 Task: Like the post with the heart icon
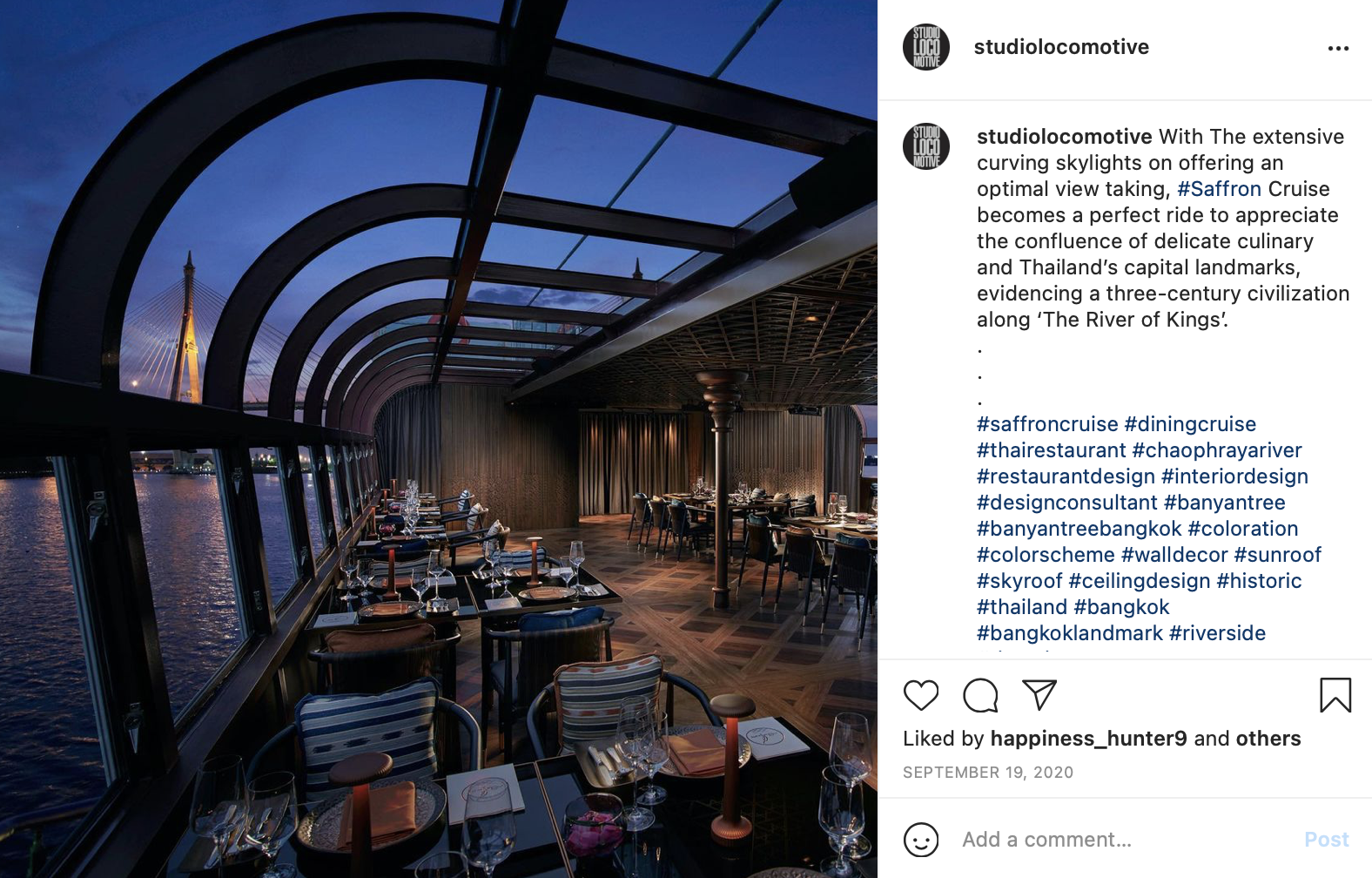(921, 695)
